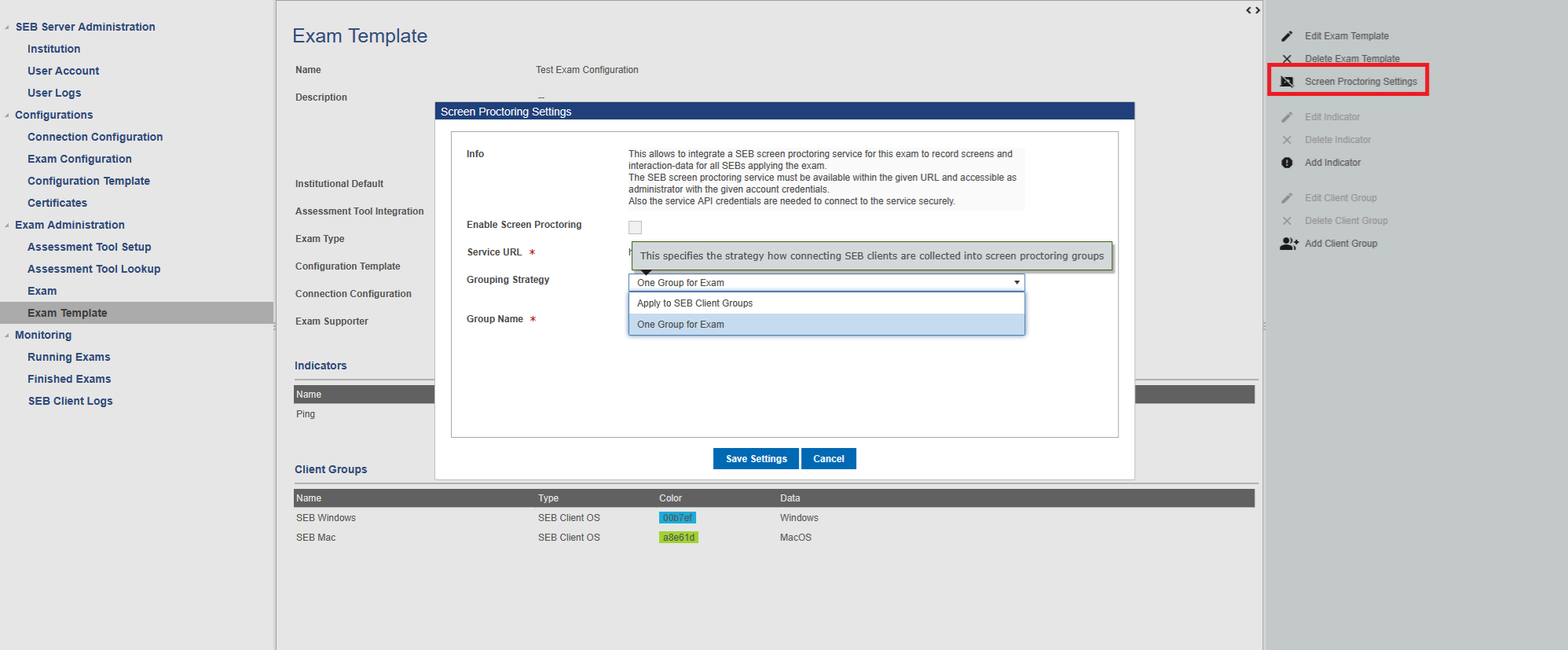Click the Delete Indicator X icon
This screenshot has height=650, width=1568.
(x=1287, y=140)
